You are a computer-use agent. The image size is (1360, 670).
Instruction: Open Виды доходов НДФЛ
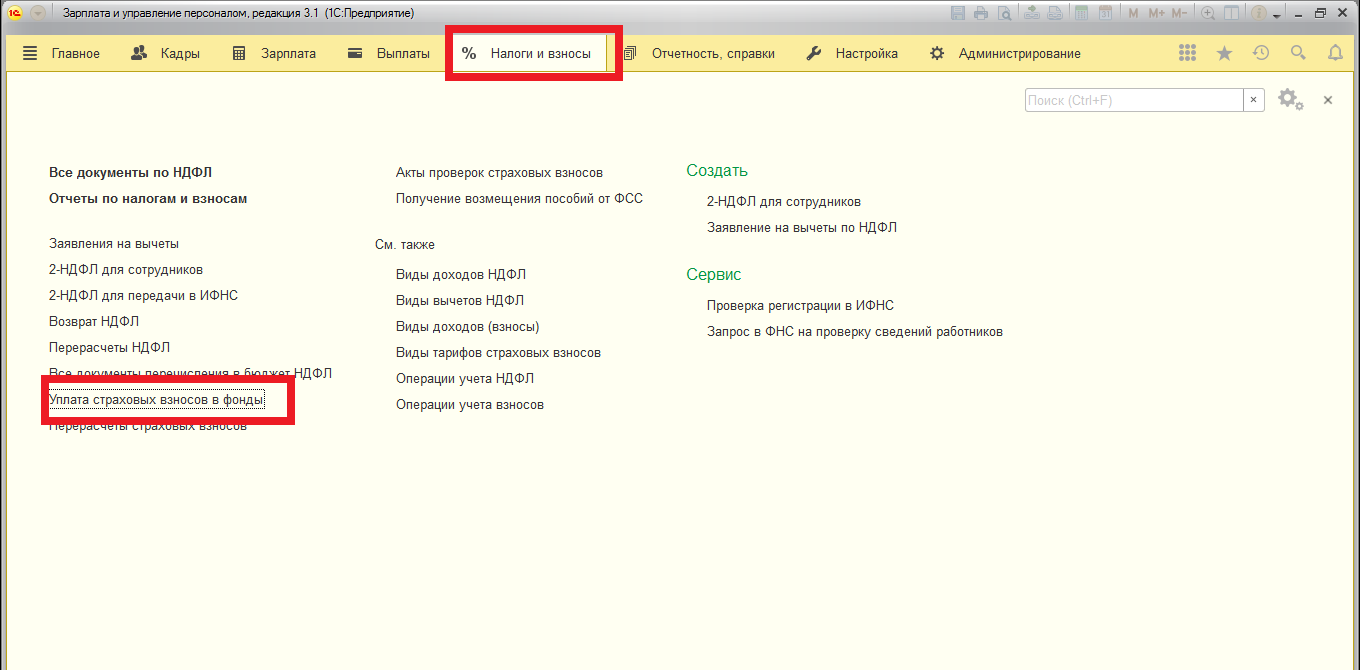(461, 274)
